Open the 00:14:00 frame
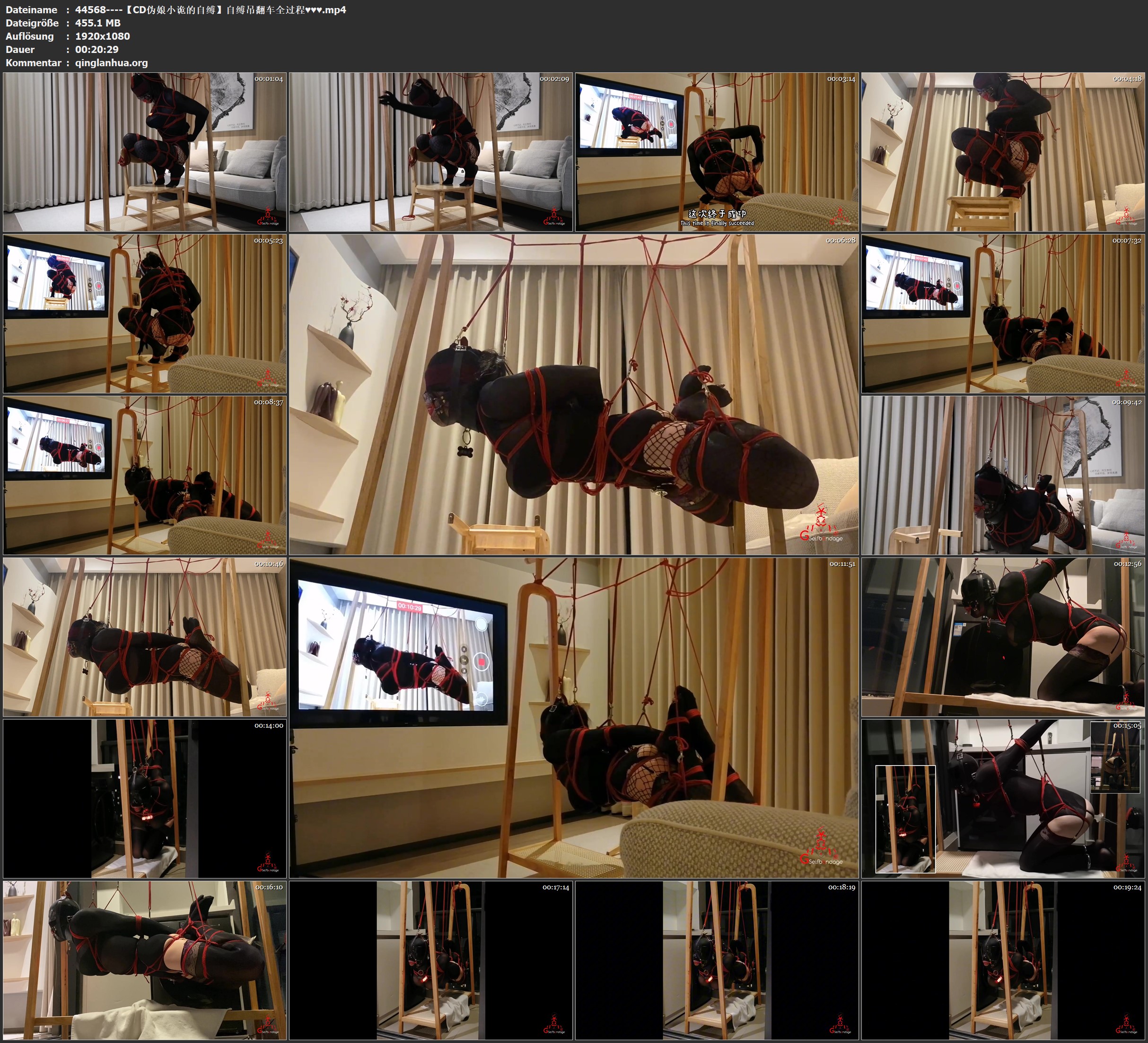This screenshot has width=1148, height=1043. (145, 798)
